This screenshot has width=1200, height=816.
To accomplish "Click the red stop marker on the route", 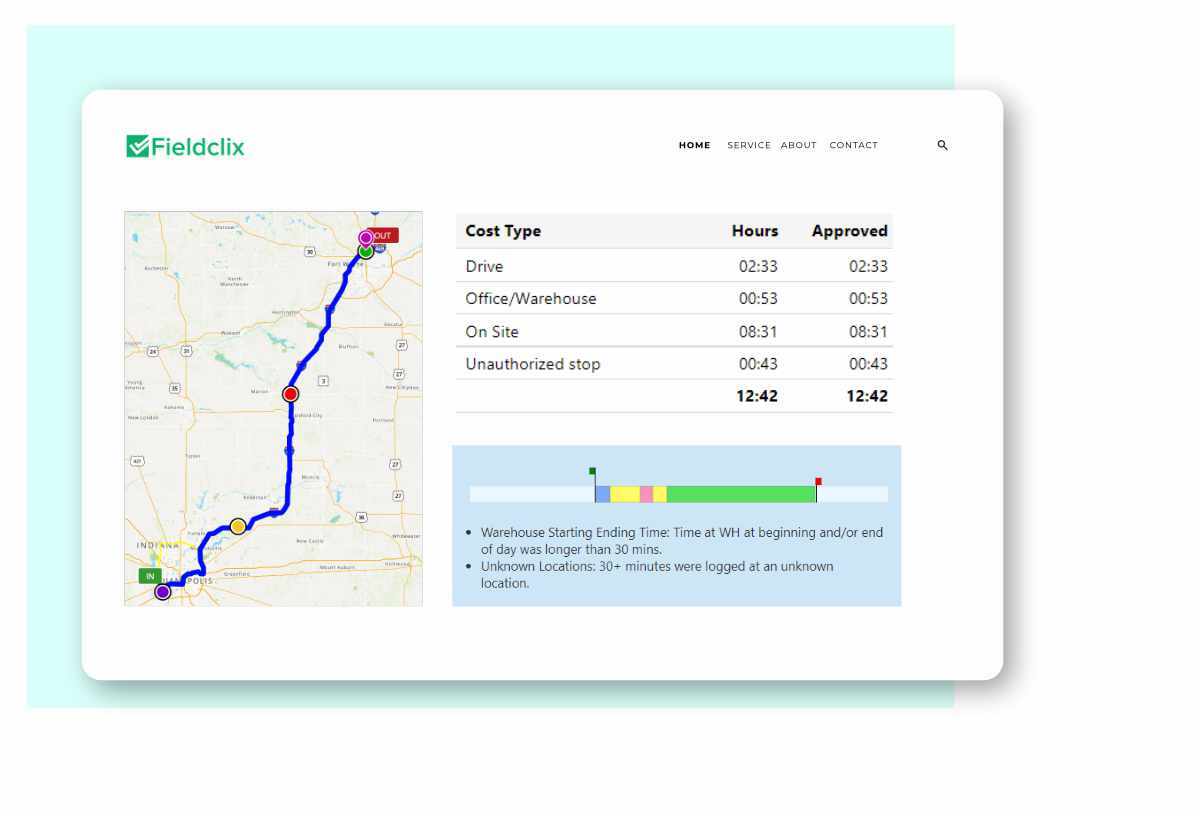I will coord(291,394).
